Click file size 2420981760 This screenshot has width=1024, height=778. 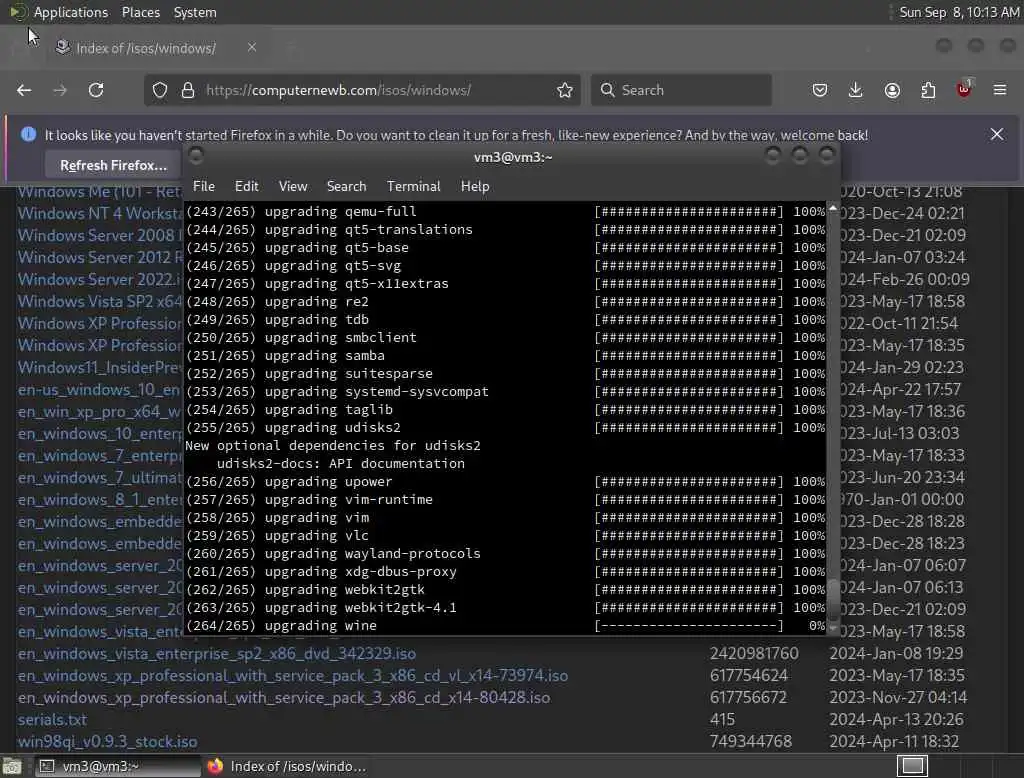(754, 653)
